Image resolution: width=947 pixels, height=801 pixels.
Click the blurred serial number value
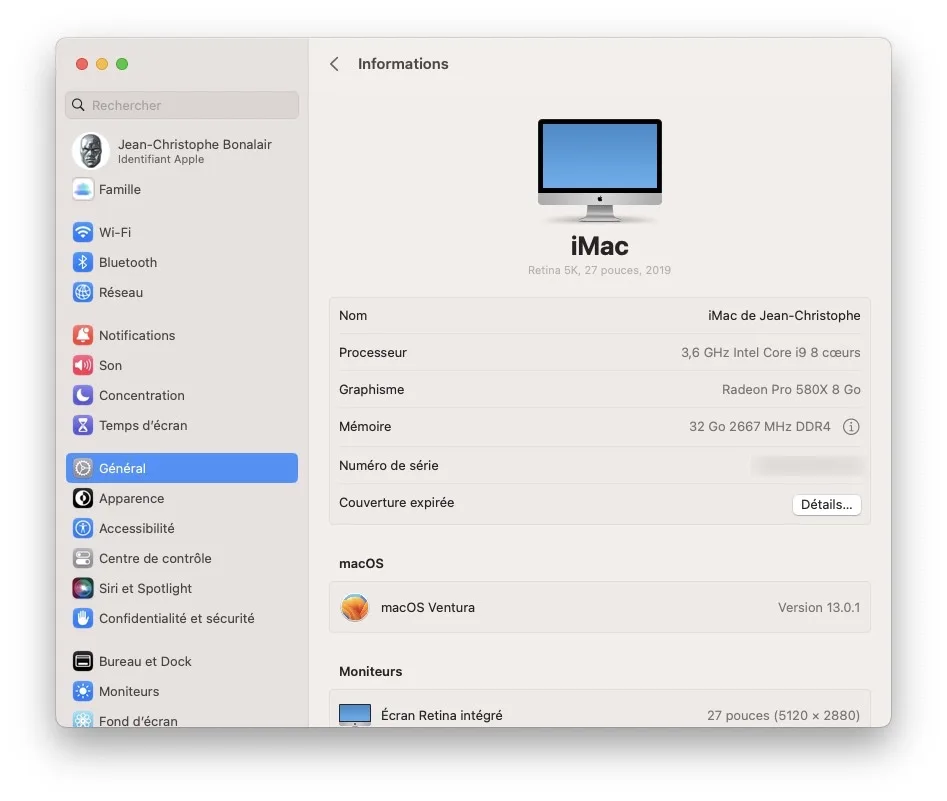[806, 465]
